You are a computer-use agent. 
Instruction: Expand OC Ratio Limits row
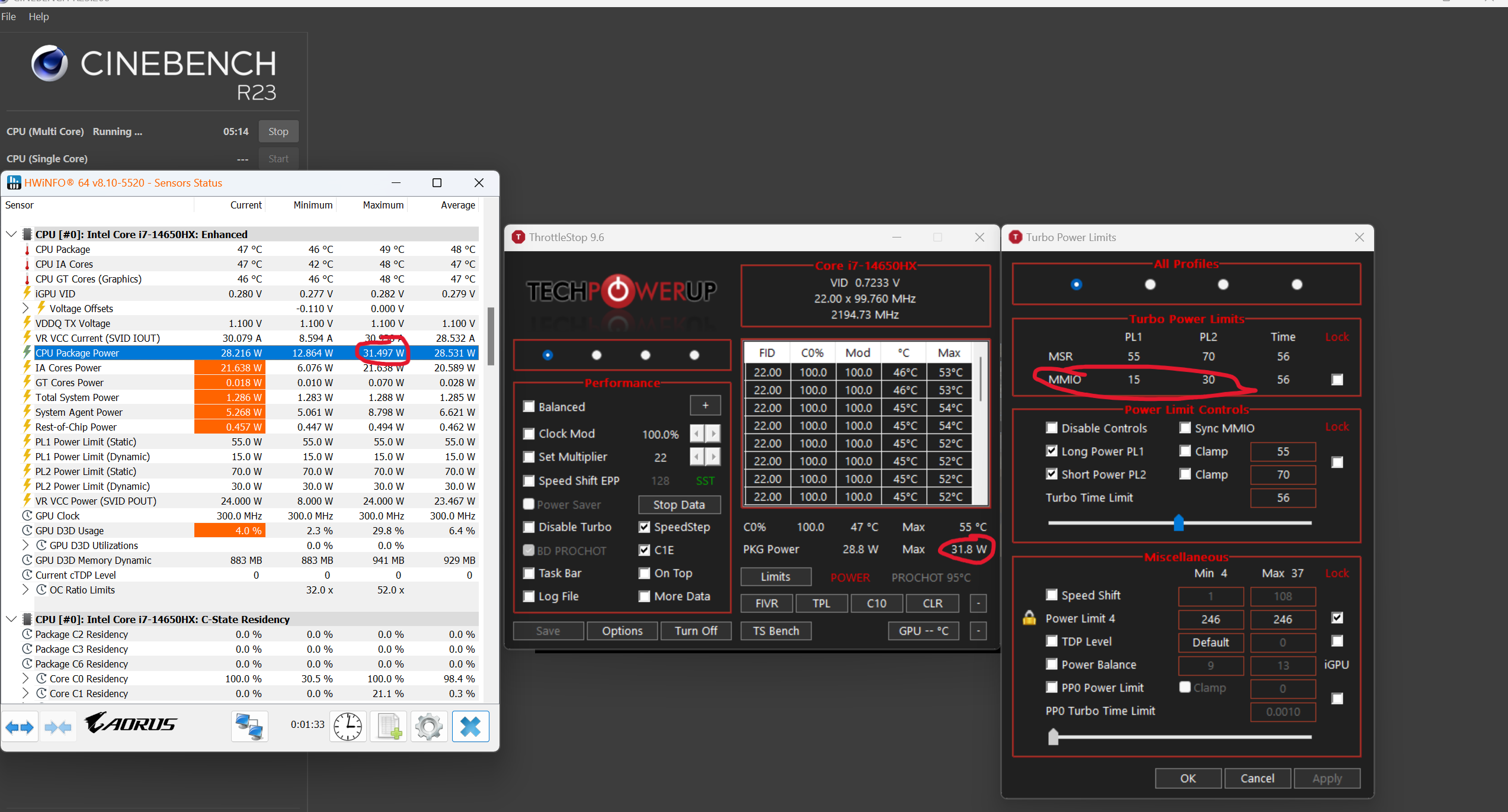(x=25, y=589)
